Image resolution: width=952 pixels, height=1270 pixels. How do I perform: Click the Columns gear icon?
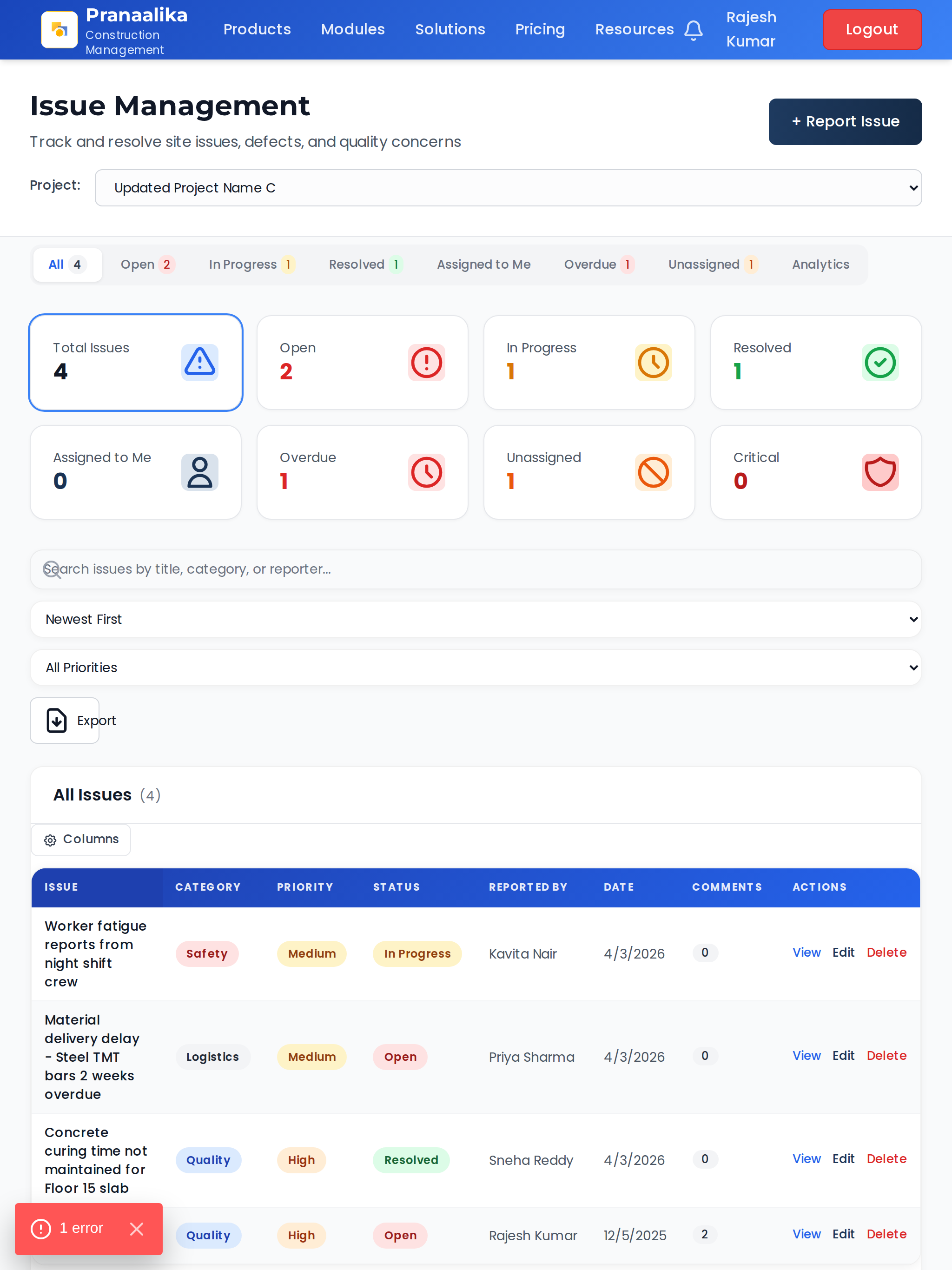coord(50,840)
